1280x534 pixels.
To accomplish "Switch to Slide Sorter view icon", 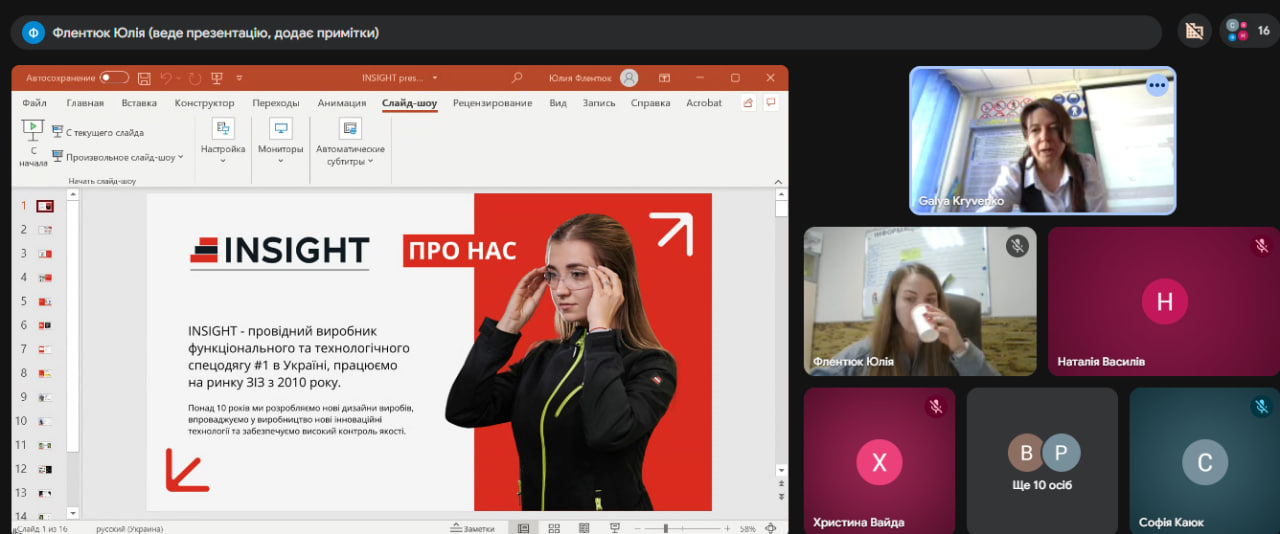I will click(x=554, y=528).
